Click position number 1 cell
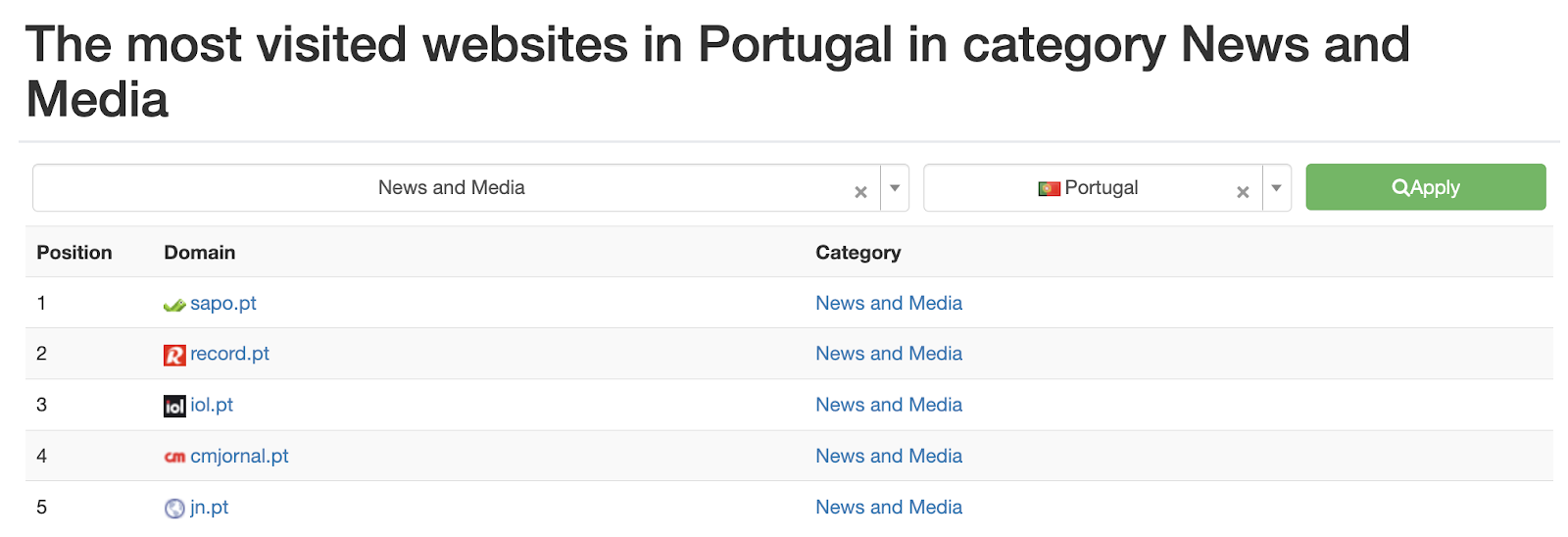Viewport: 1568px width, 537px height. (x=41, y=303)
